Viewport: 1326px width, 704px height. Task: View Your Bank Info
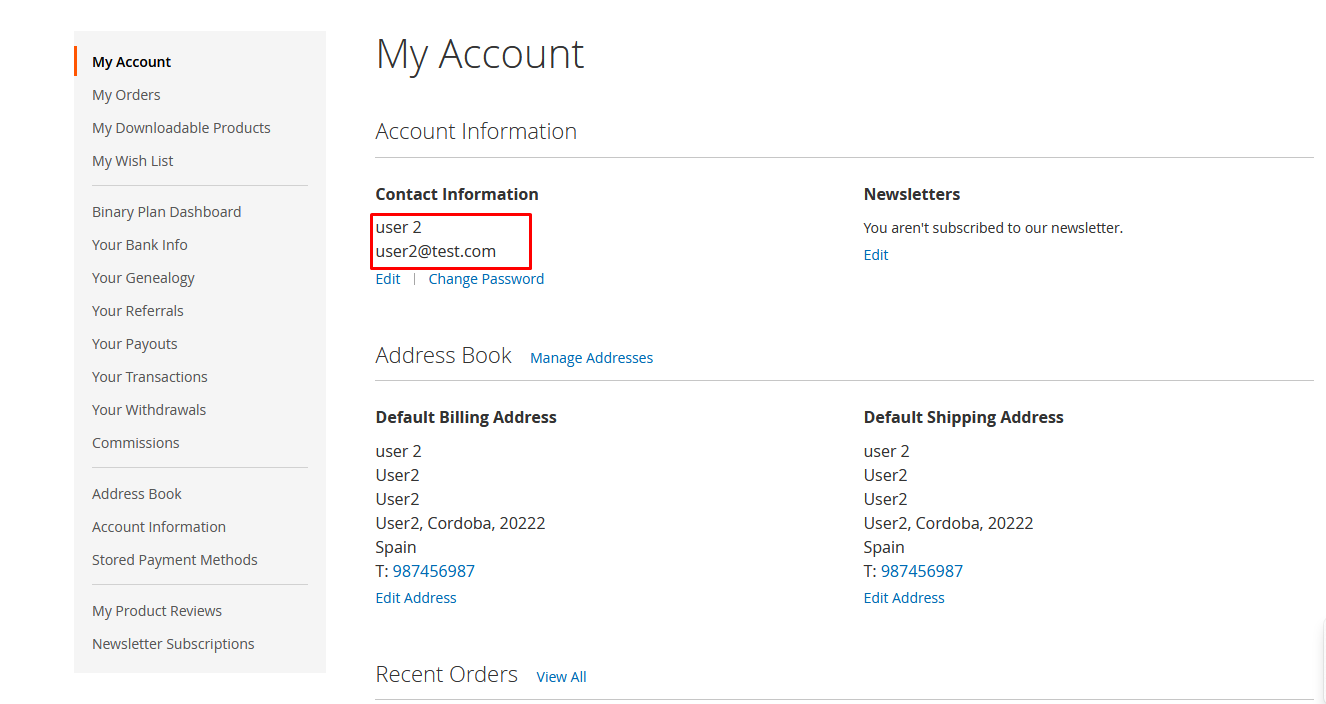[x=139, y=245]
